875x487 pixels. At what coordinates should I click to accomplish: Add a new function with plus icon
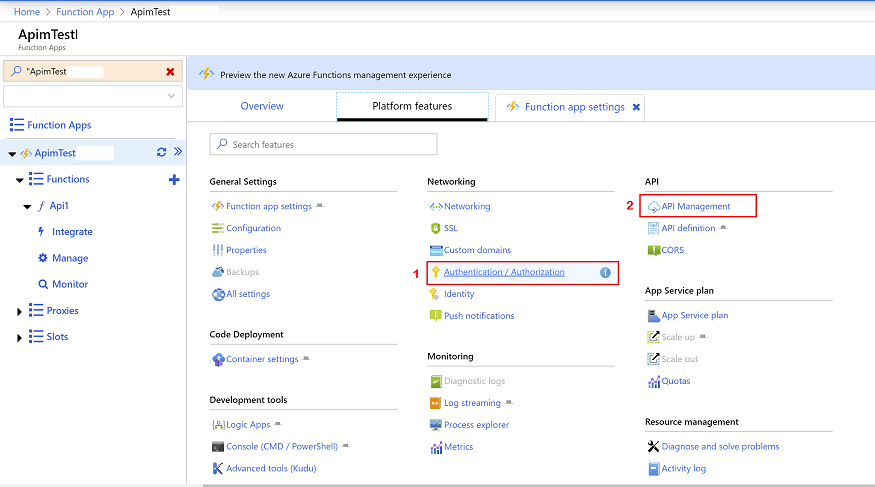(174, 180)
